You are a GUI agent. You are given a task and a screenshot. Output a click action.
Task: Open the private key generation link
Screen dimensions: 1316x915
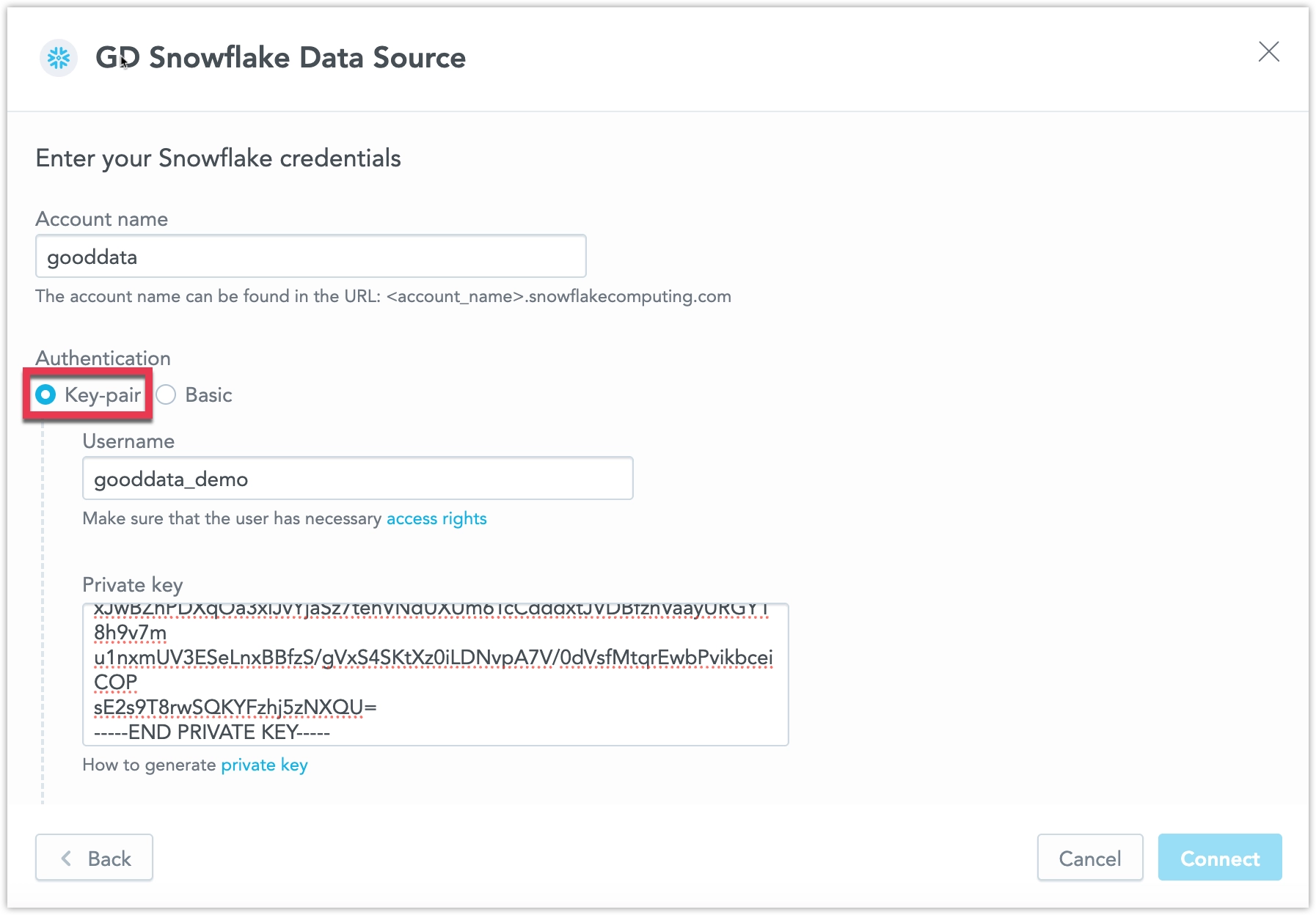pos(265,765)
